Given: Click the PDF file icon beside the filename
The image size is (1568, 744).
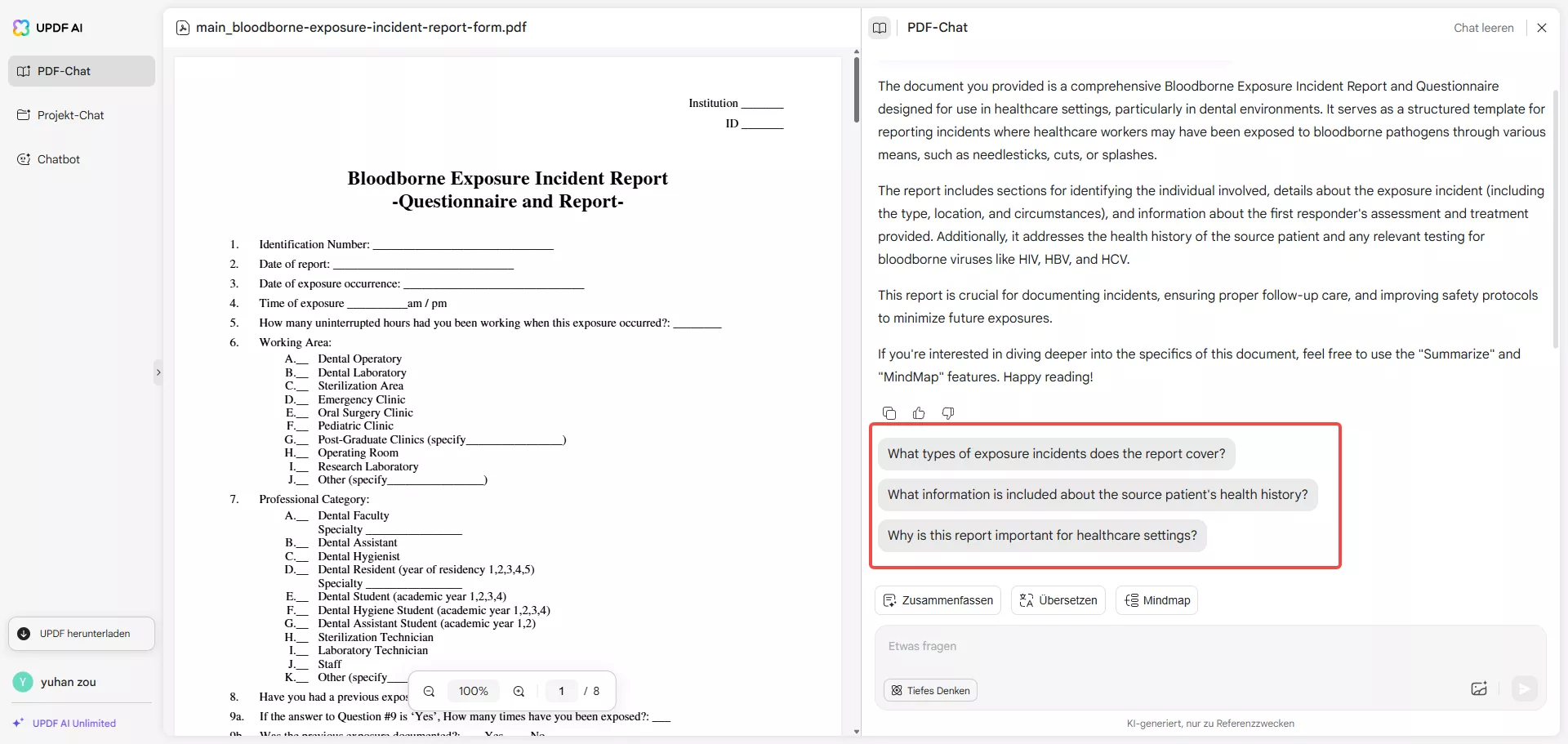Looking at the screenshot, I should (x=183, y=28).
